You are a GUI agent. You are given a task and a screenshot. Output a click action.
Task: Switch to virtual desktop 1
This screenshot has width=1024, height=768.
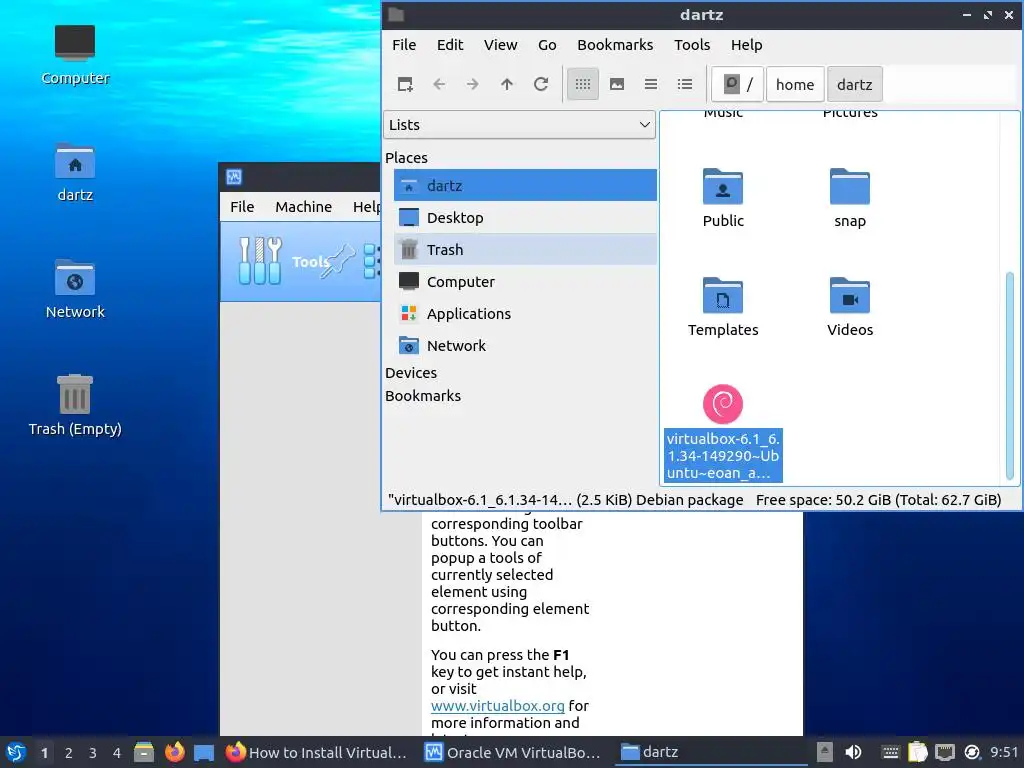[44, 753]
